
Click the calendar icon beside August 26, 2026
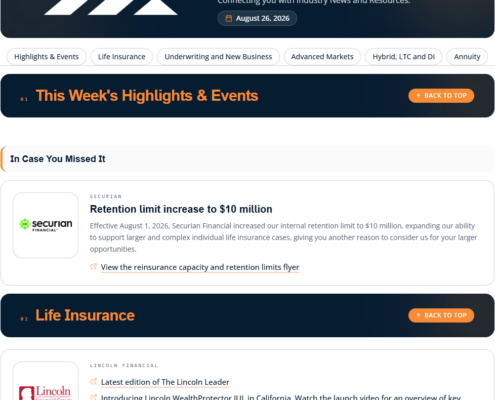pos(229,18)
